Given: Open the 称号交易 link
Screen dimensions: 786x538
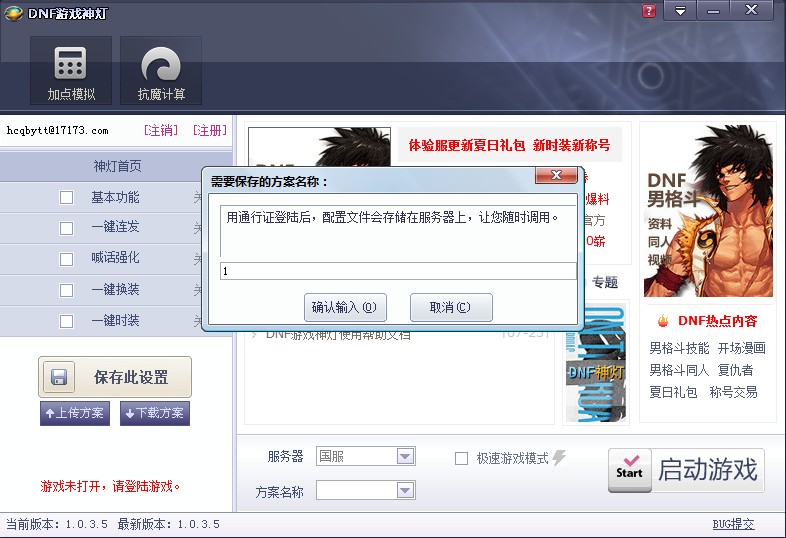Looking at the screenshot, I should click(733, 392).
